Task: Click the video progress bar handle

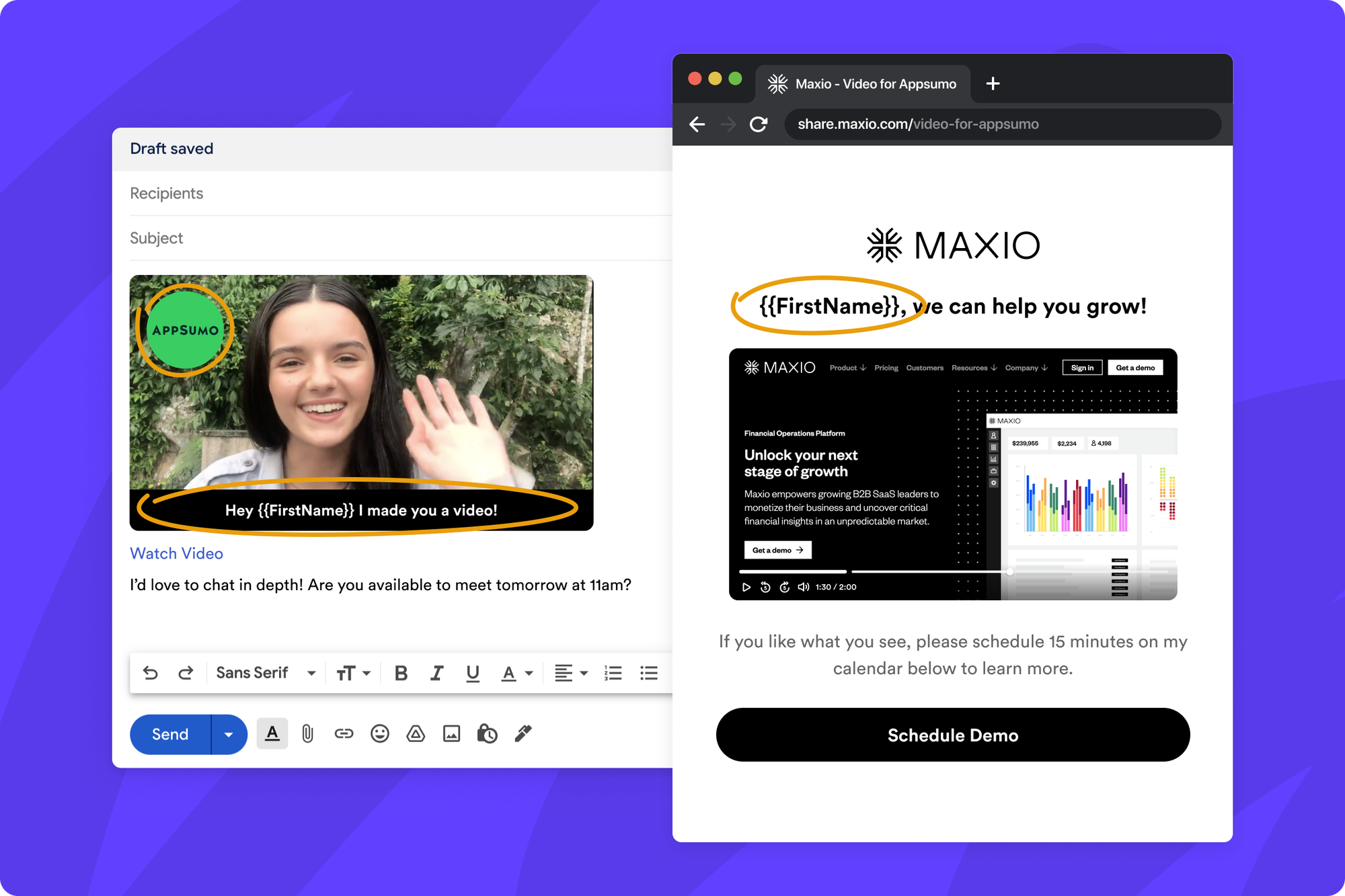Action: [1009, 571]
